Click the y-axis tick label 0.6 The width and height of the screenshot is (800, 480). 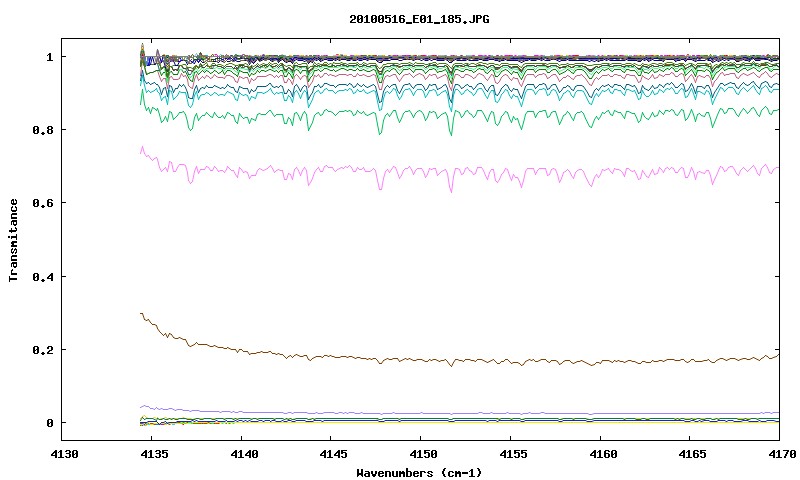[x=43, y=203]
